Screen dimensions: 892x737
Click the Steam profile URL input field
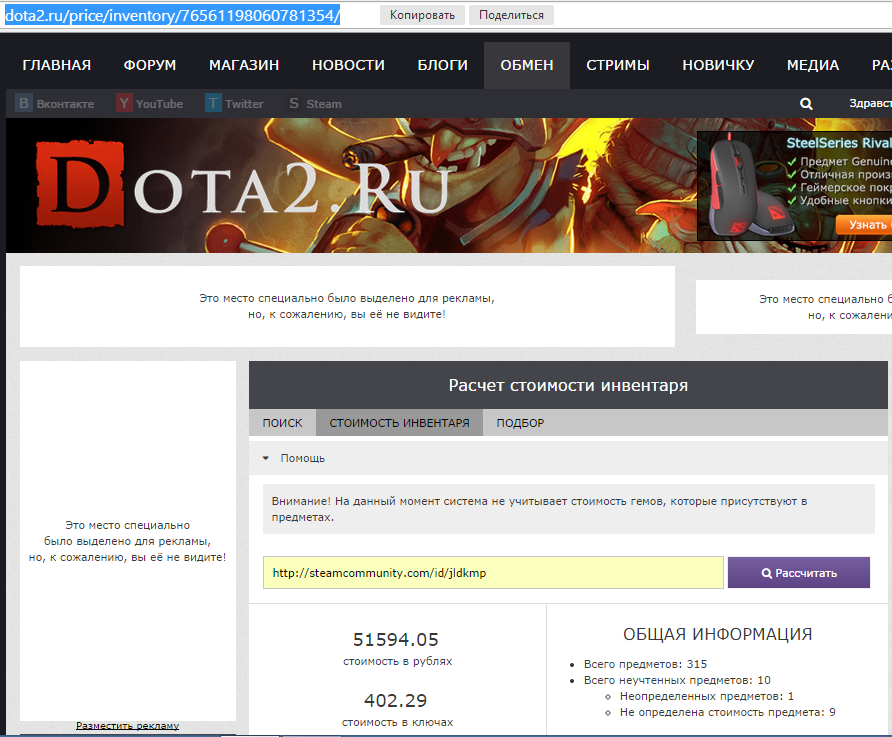point(493,573)
